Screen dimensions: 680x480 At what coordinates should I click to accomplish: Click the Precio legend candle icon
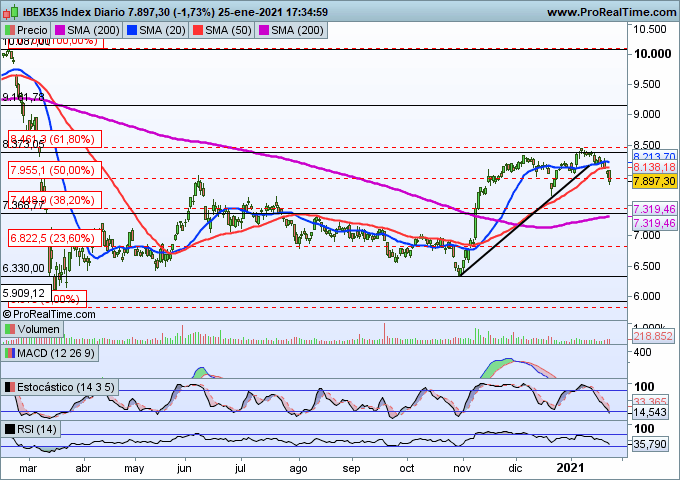click(9, 30)
